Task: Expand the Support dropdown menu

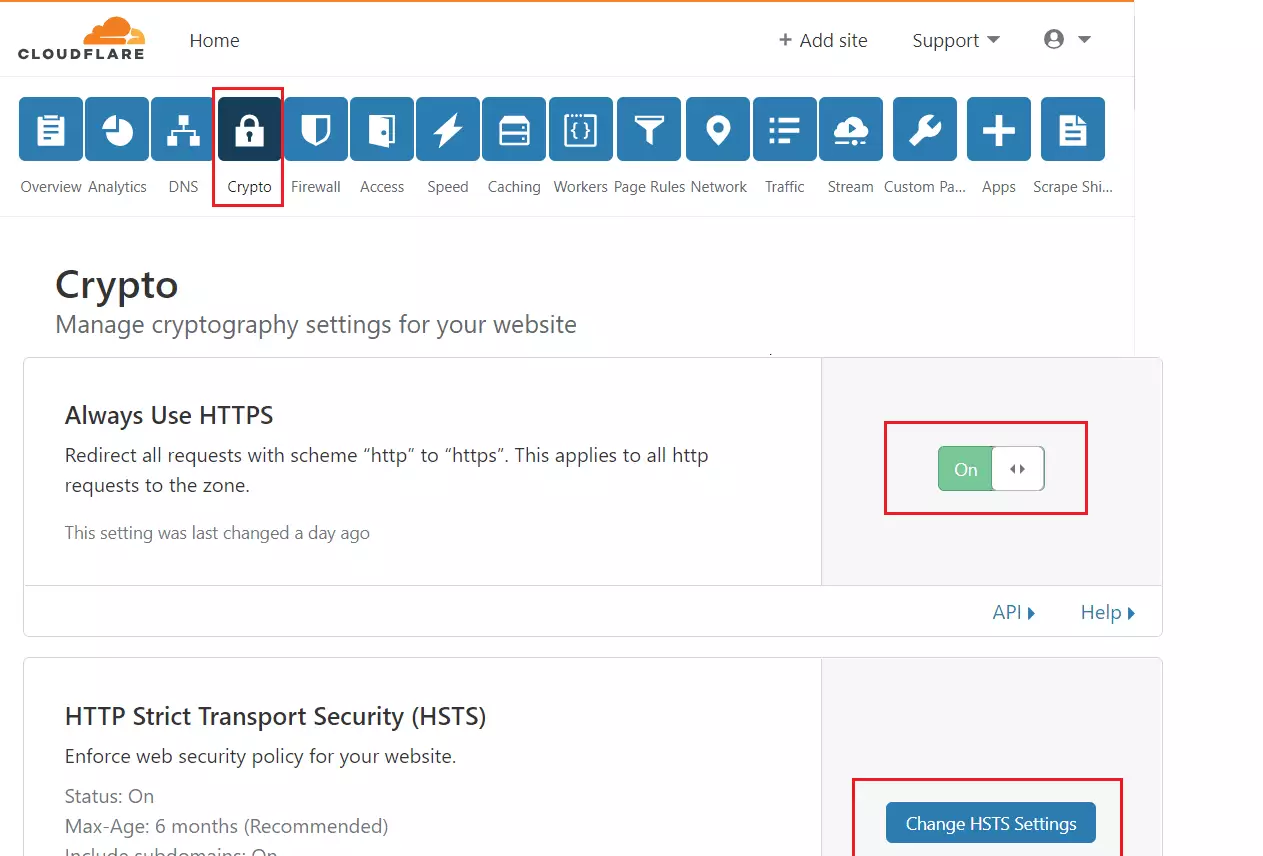Action: (956, 40)
